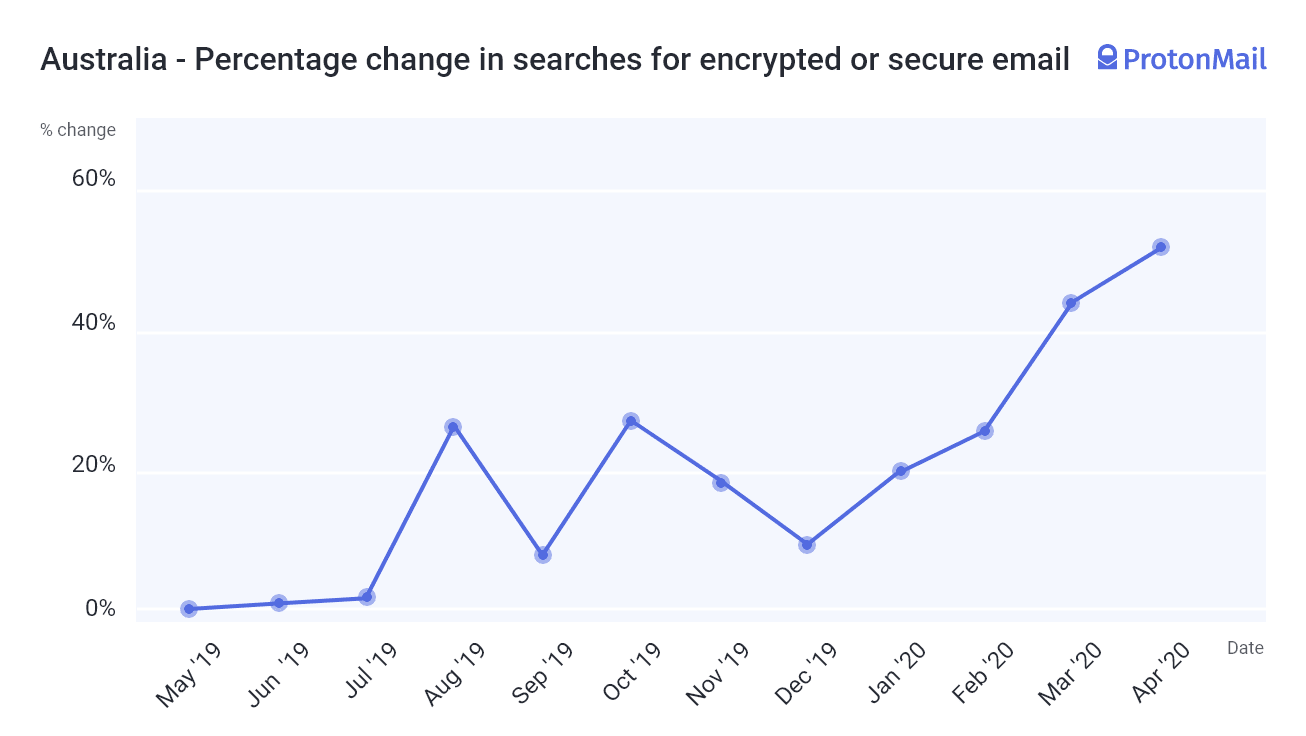Click the 60% y-axis label
Screen dimensions: 1306x736
[94, 179]
